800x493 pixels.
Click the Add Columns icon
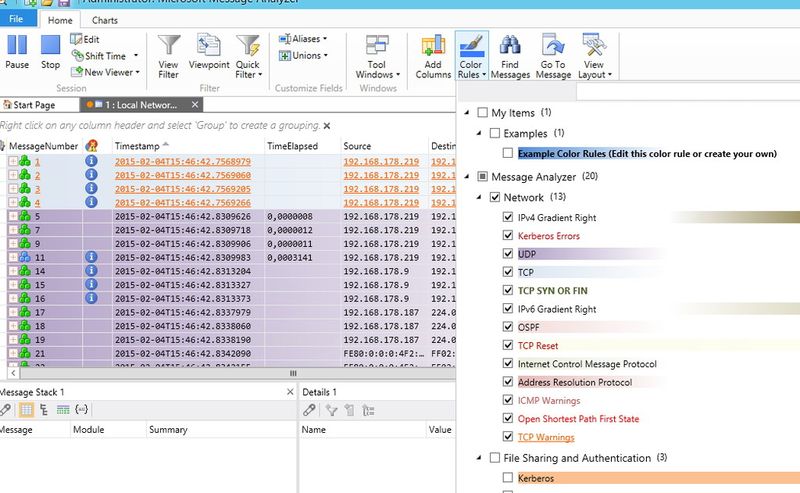click(x=433, y=45)
